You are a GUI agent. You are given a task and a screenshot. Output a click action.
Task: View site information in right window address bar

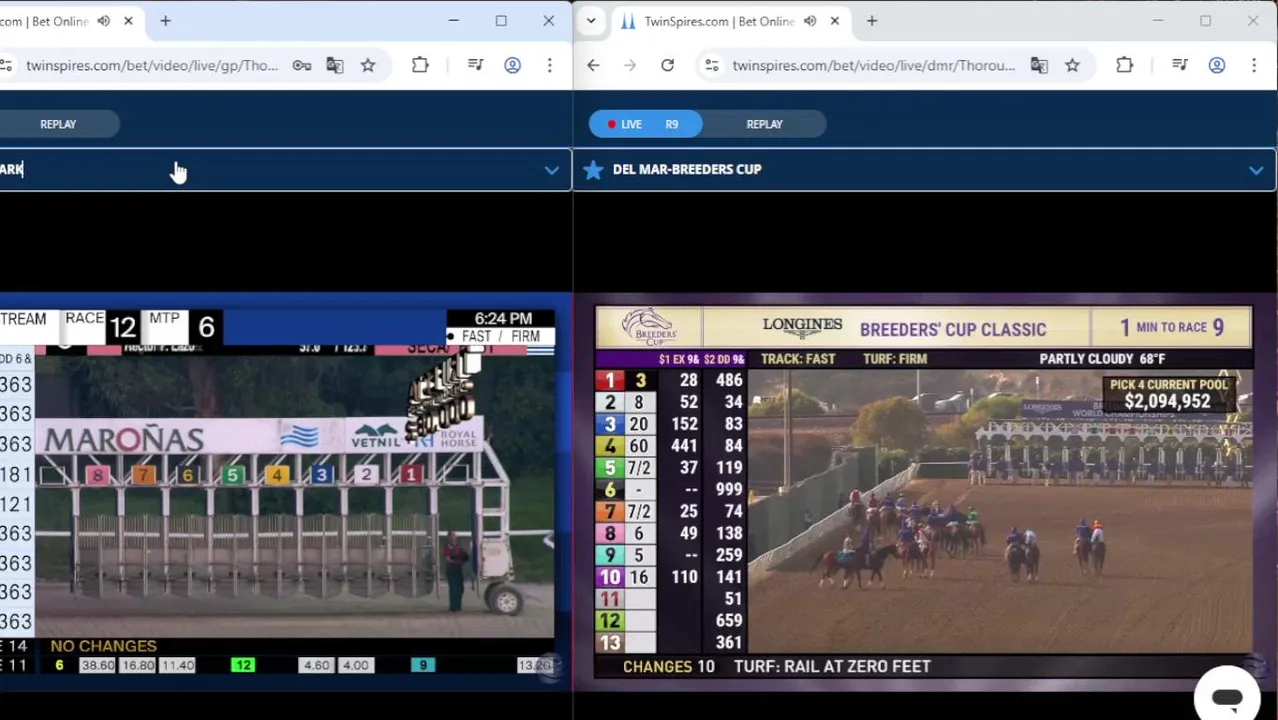click(x=712, y=66)
